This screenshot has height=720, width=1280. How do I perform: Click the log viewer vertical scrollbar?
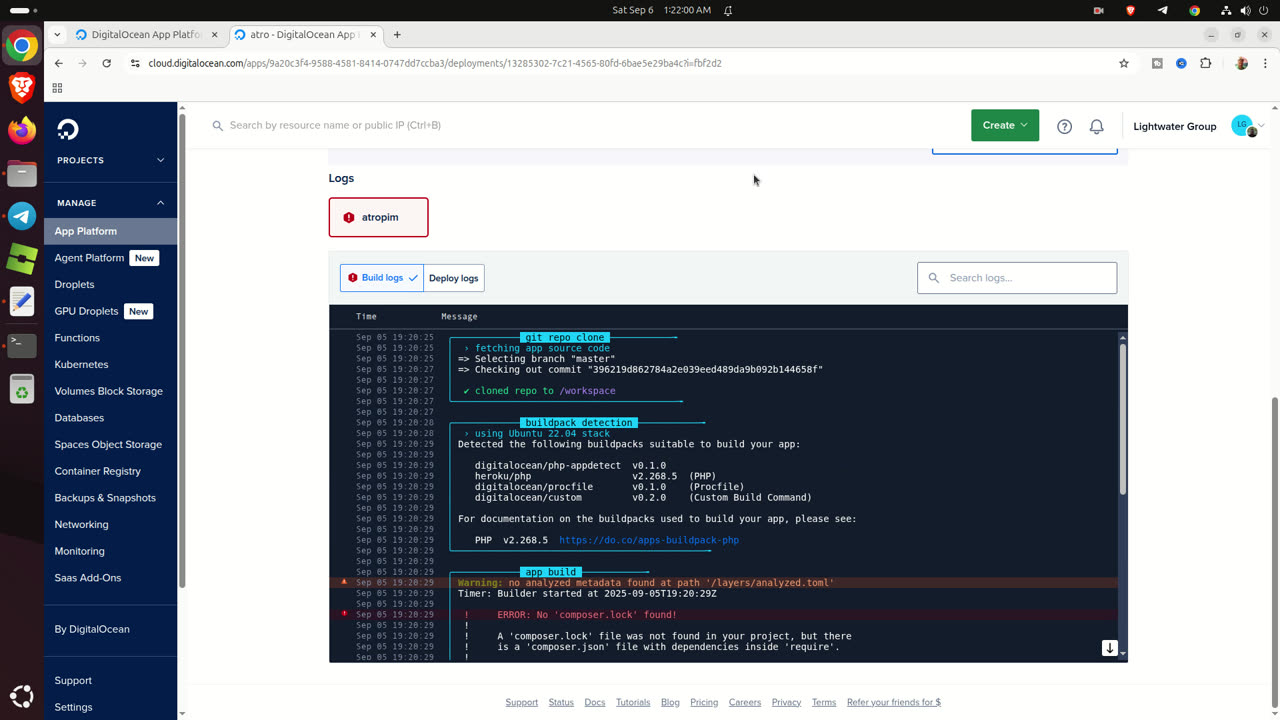click(1123, 420)
